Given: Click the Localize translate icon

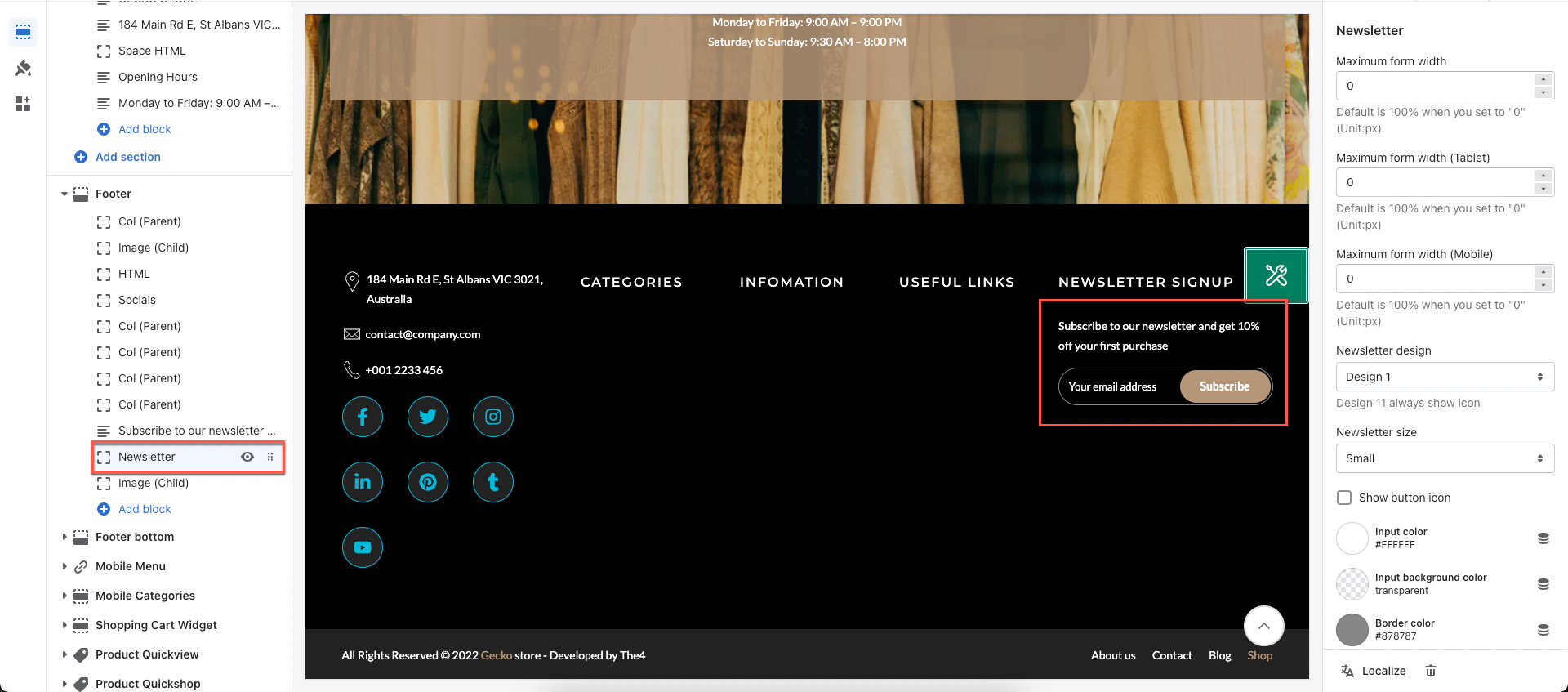Looking at the screenshot, I should coord(1347,671).
